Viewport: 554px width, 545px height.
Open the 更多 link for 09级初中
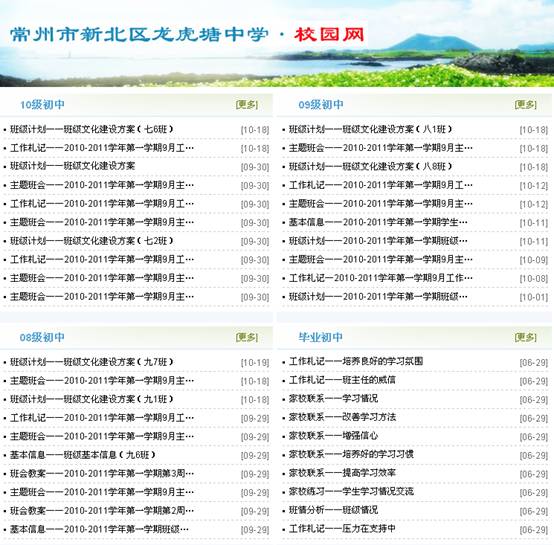[x=525, y=105]
